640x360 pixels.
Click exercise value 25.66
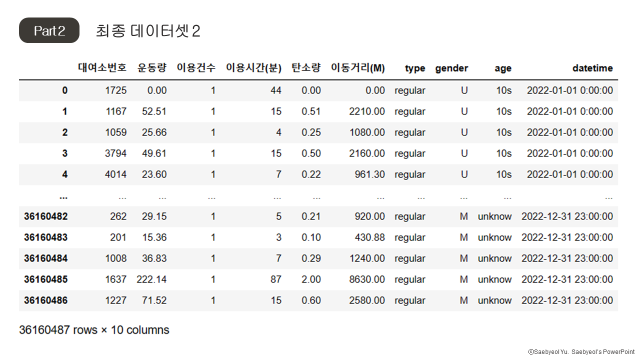[x=154, y=133]
